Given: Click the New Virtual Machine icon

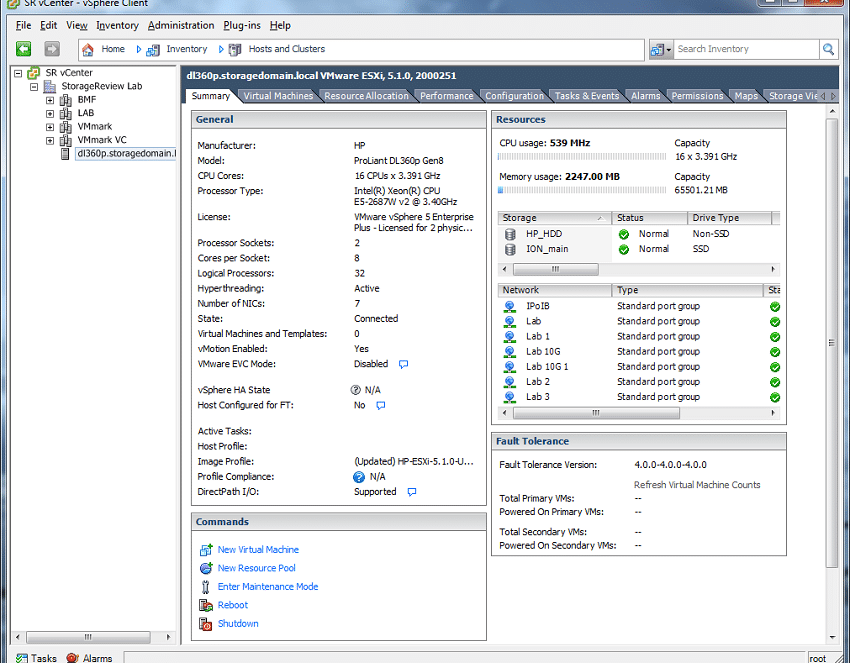Looking at the screenshot, I should point(206,550).
